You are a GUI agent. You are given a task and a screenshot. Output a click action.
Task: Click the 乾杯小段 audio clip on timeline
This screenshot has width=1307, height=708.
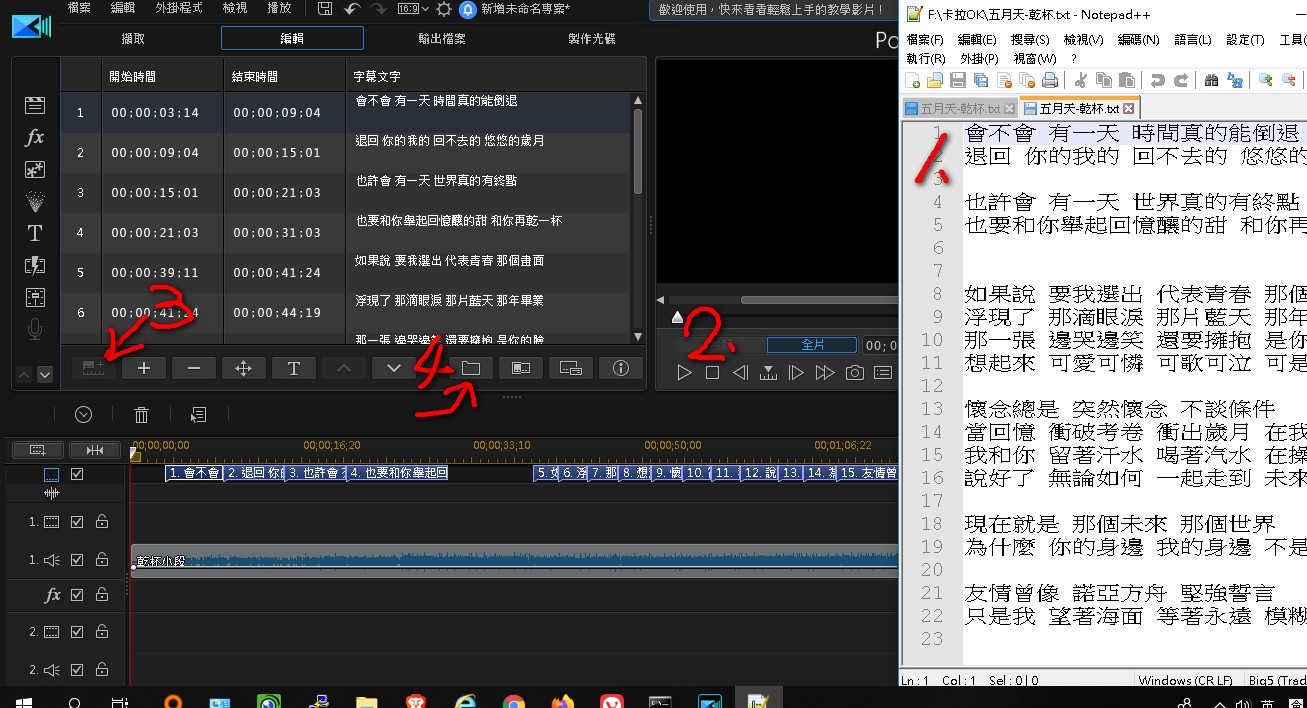(500, 560)
